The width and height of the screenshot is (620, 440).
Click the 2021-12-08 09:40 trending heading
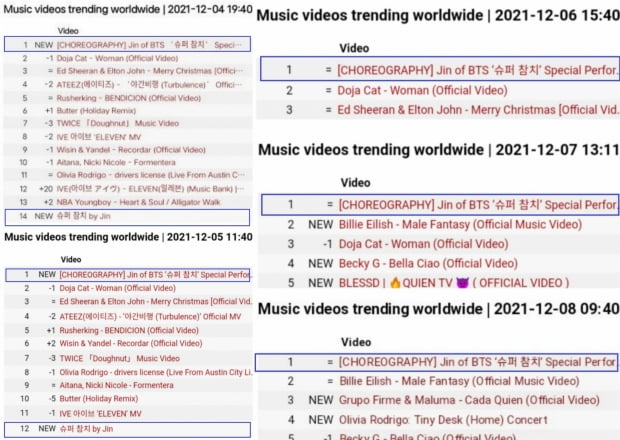(439, 309)
